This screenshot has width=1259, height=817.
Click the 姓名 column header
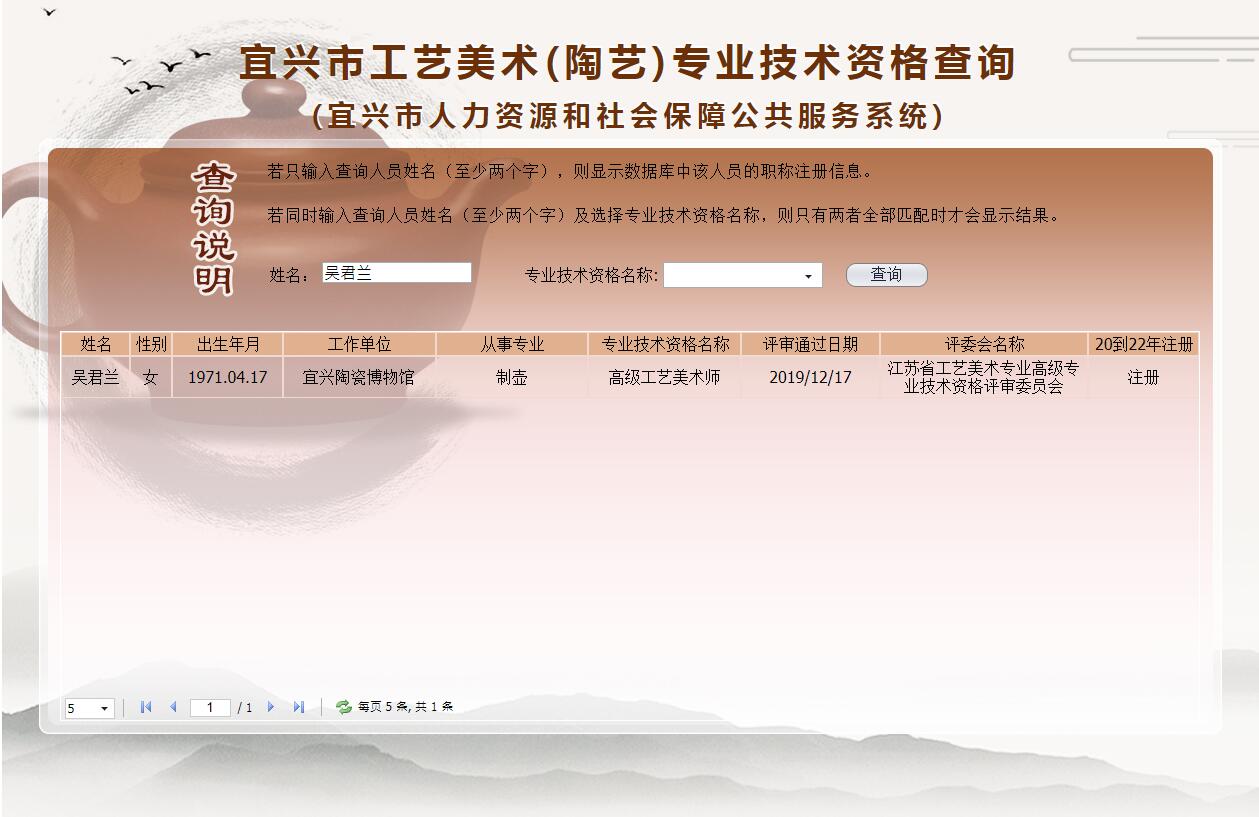click(95, 343)
